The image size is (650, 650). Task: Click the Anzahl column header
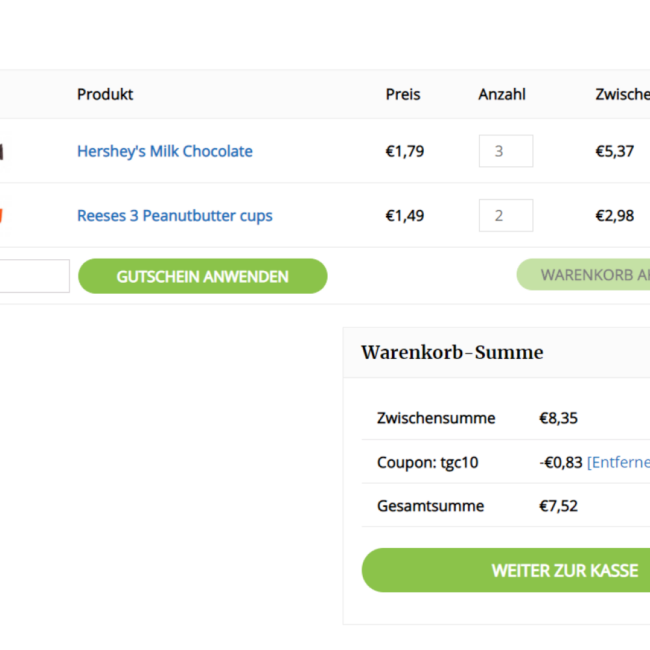pyautogui.click(x=502, y=94)
